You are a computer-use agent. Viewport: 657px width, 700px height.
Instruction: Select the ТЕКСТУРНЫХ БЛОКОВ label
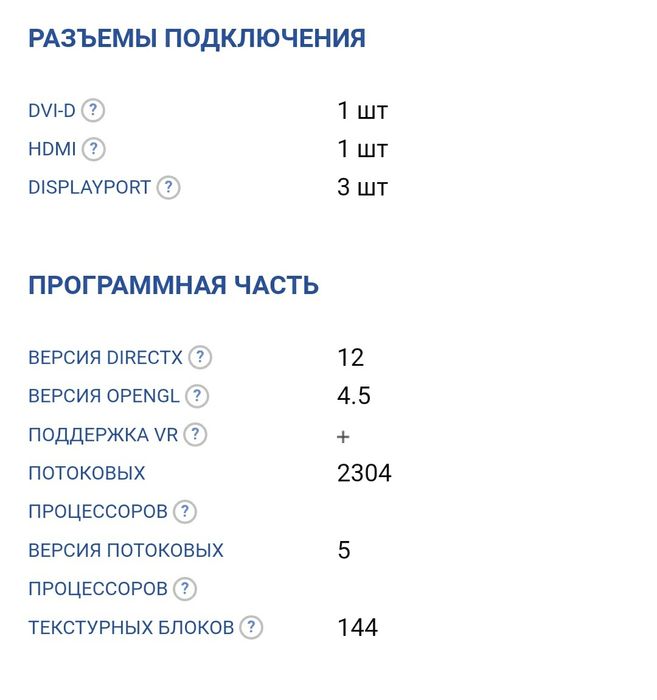[131, 628]
